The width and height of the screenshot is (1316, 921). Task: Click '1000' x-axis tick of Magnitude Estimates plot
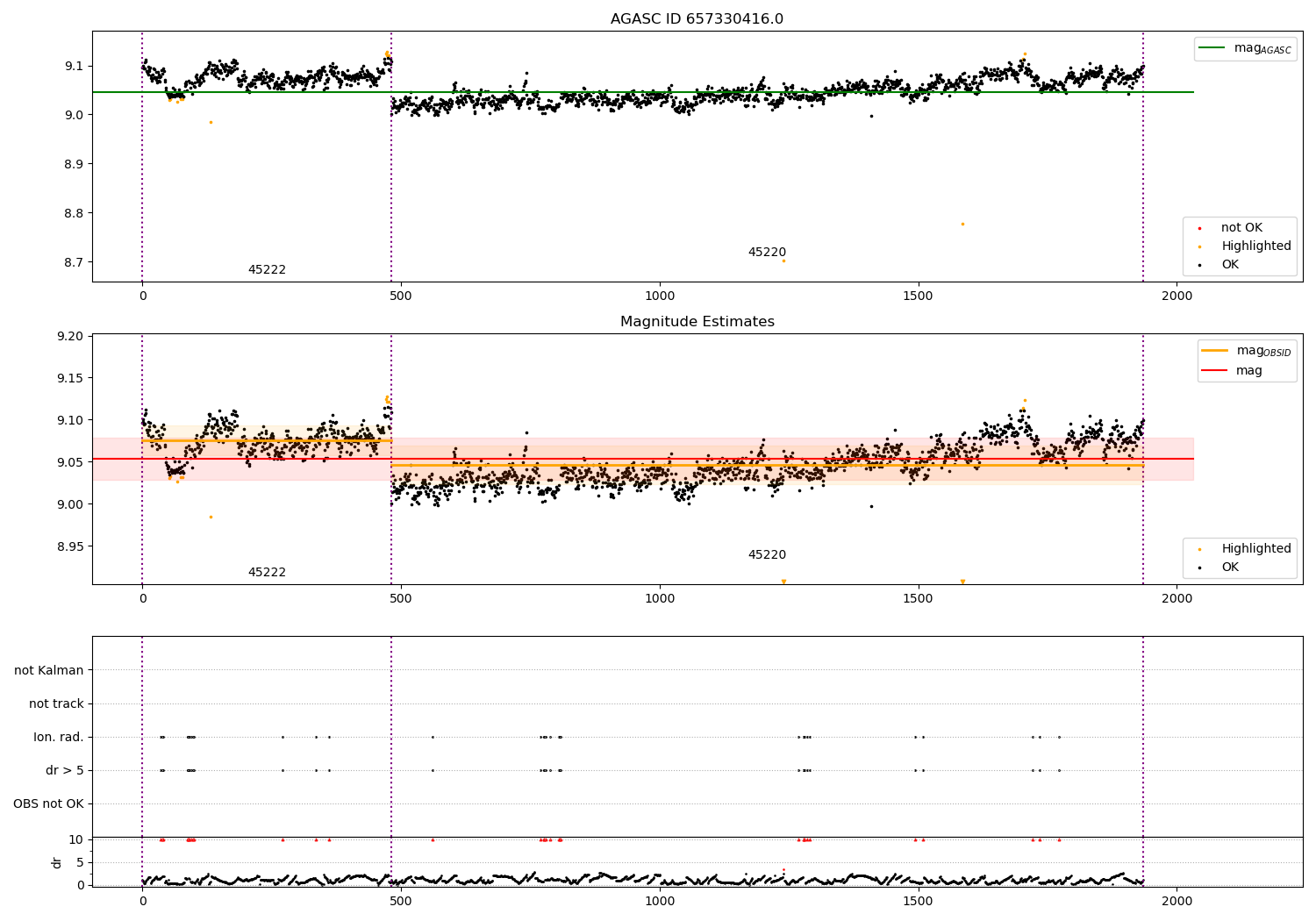660,599
